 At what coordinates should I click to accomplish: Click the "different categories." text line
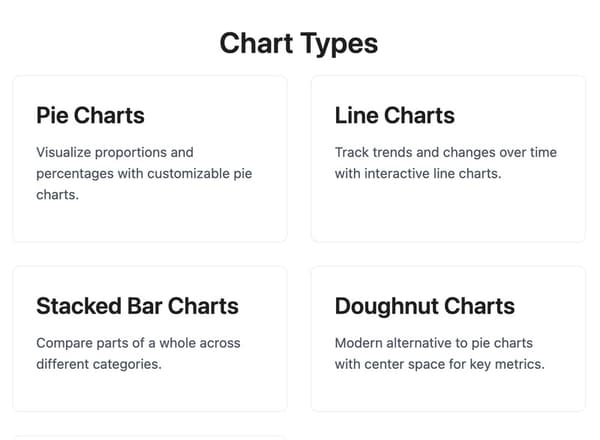click(99, 364)
